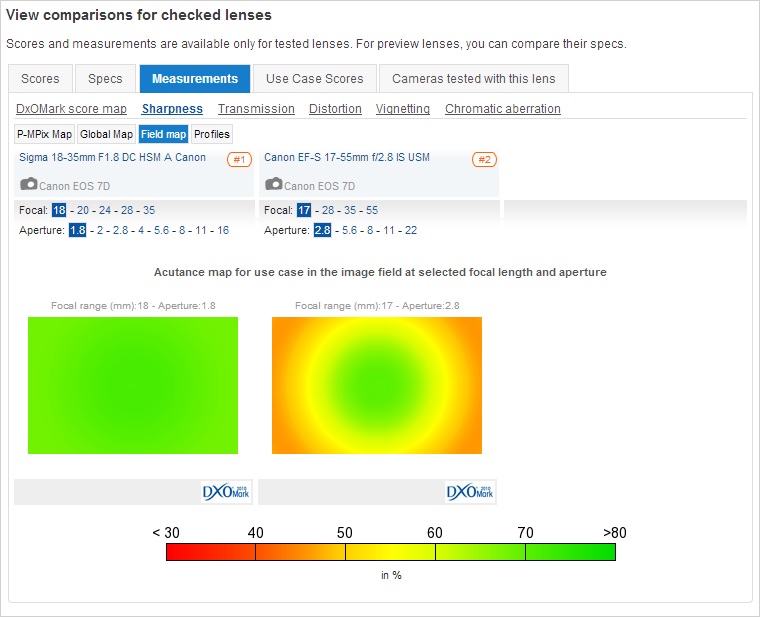Select Sigma focal length 20
The width and height of the screenshot is (760, 617).
83,210
